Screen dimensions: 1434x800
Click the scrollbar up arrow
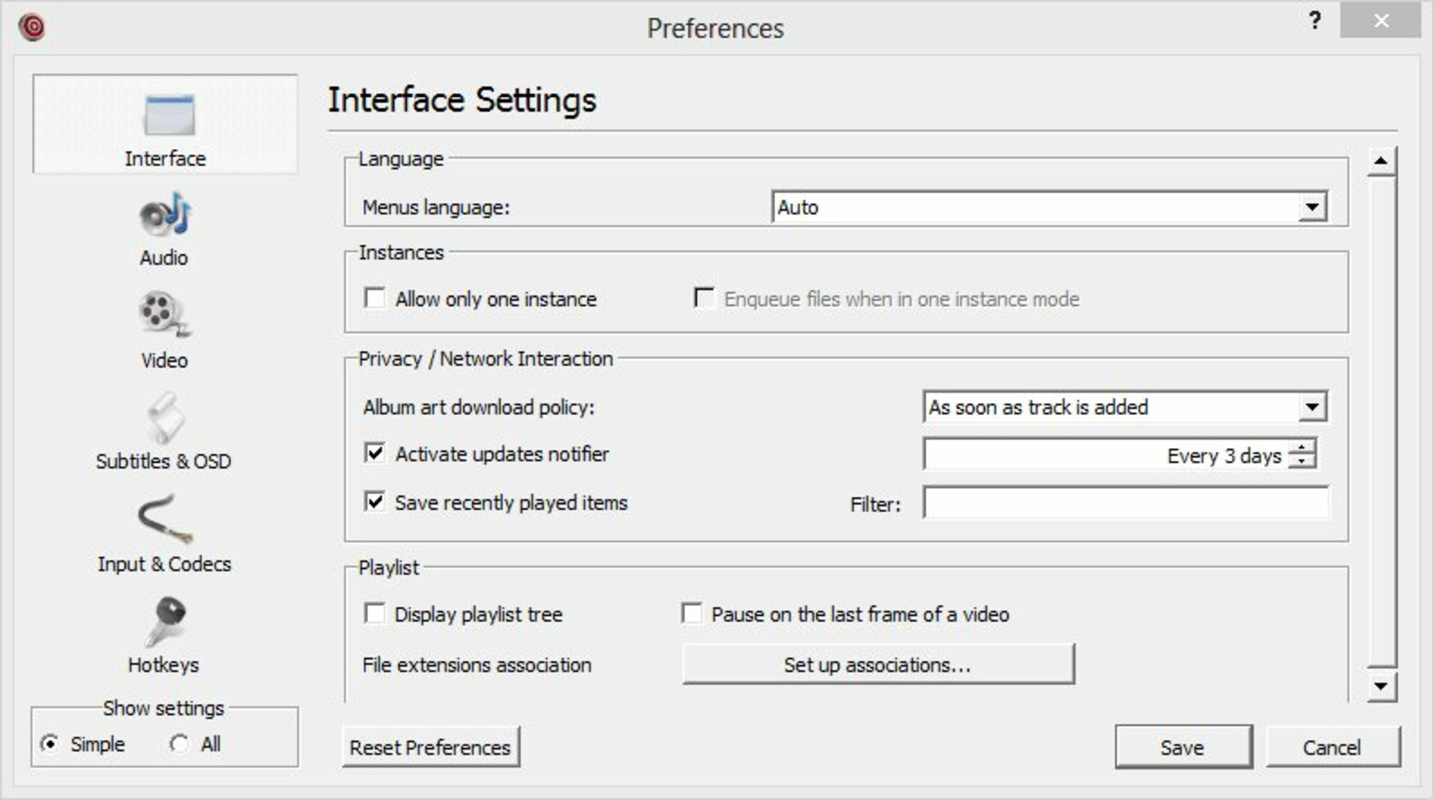coord(1381,161)
